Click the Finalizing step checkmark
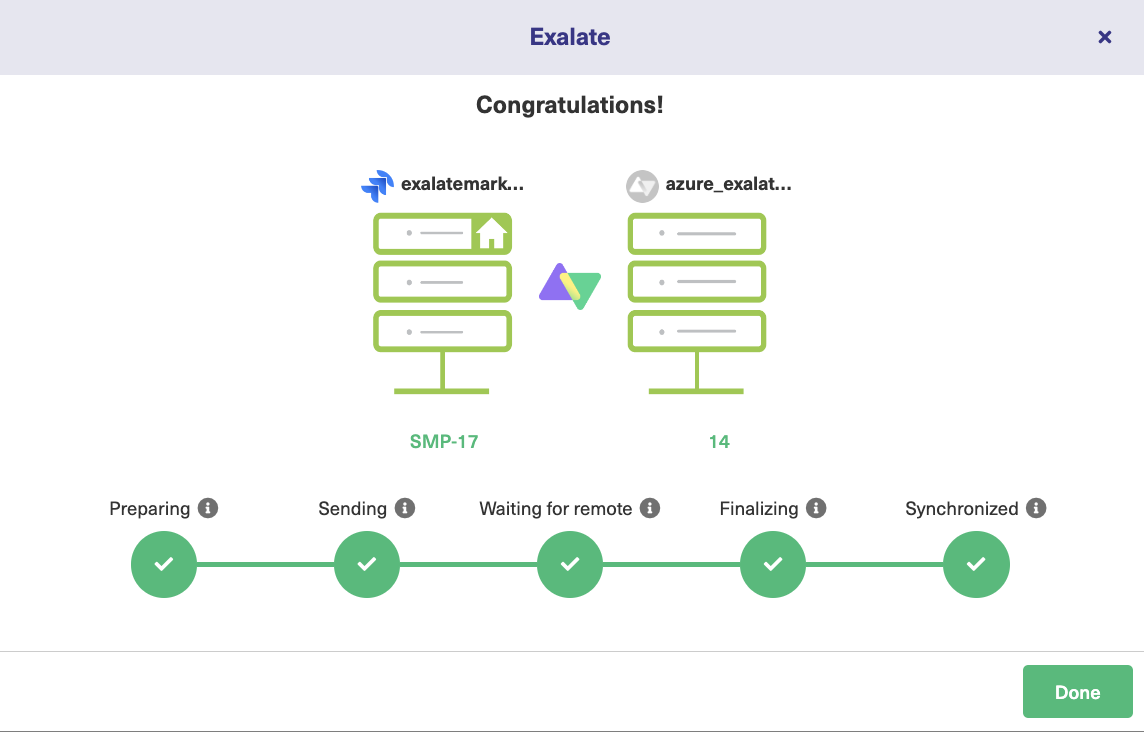Screen dimensions: 1144x732 tap(772, 564)
